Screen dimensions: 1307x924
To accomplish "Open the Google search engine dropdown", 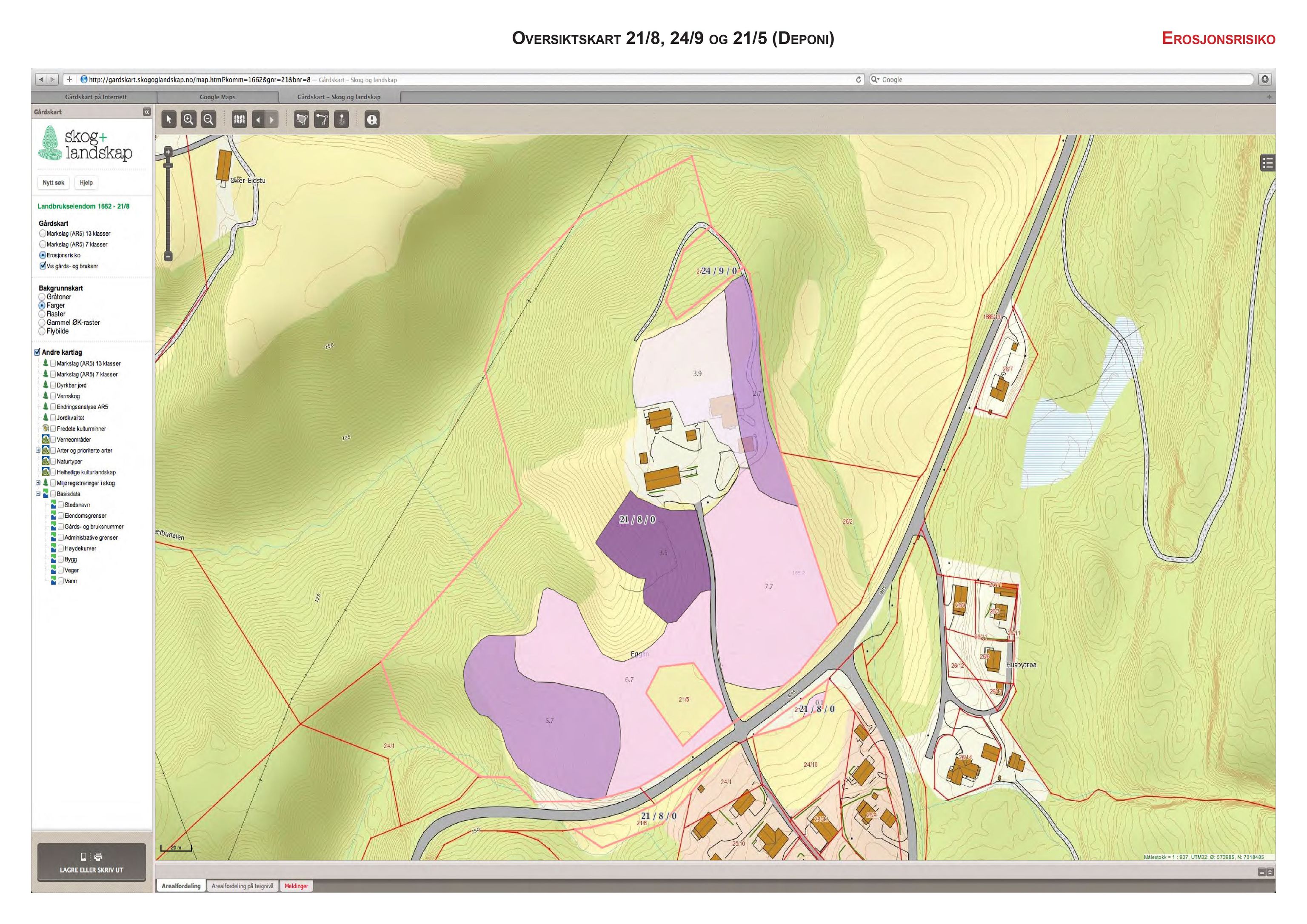I will point(875,80).
